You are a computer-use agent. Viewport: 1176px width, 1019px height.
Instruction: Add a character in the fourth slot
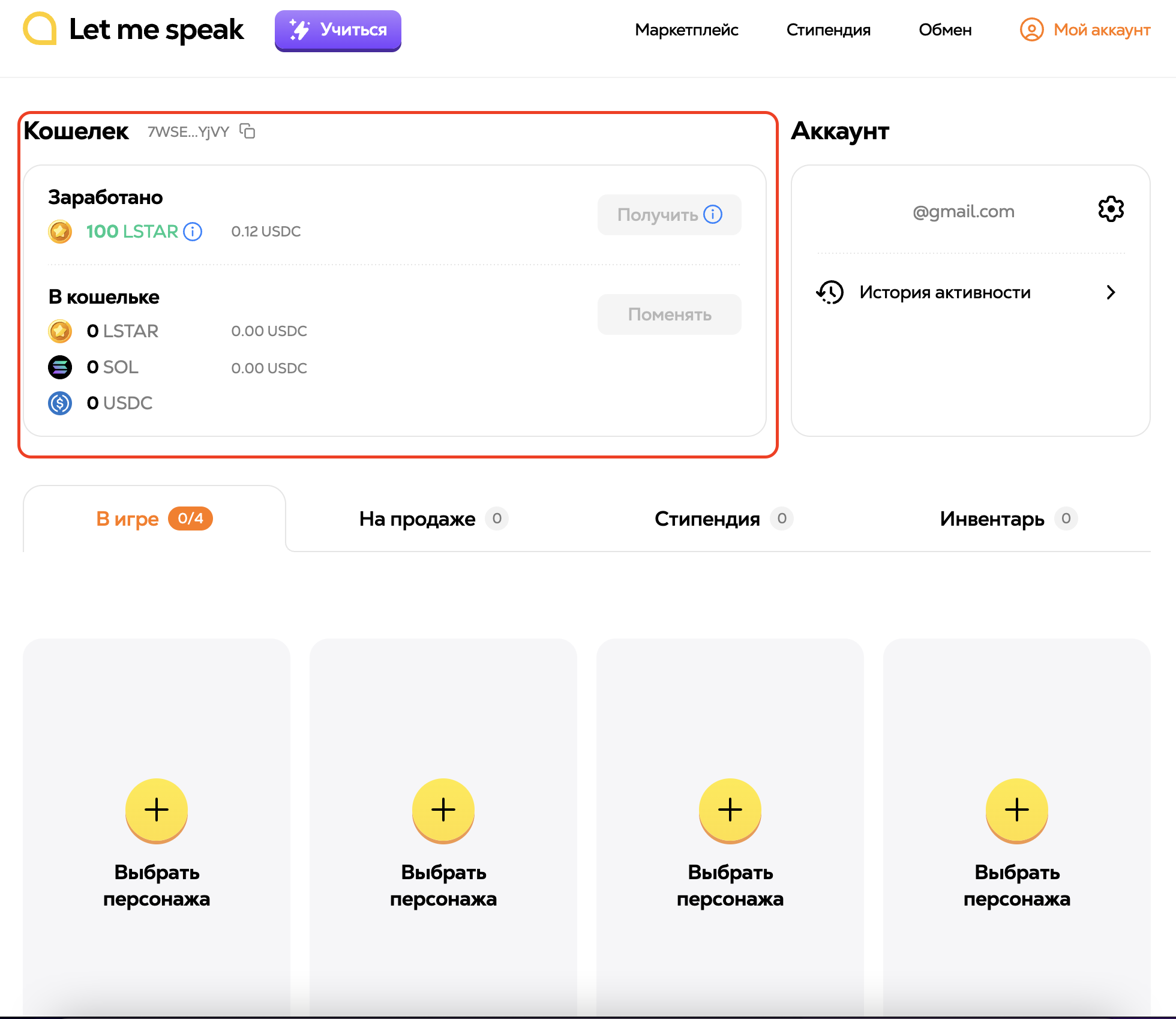point(1017,810)
